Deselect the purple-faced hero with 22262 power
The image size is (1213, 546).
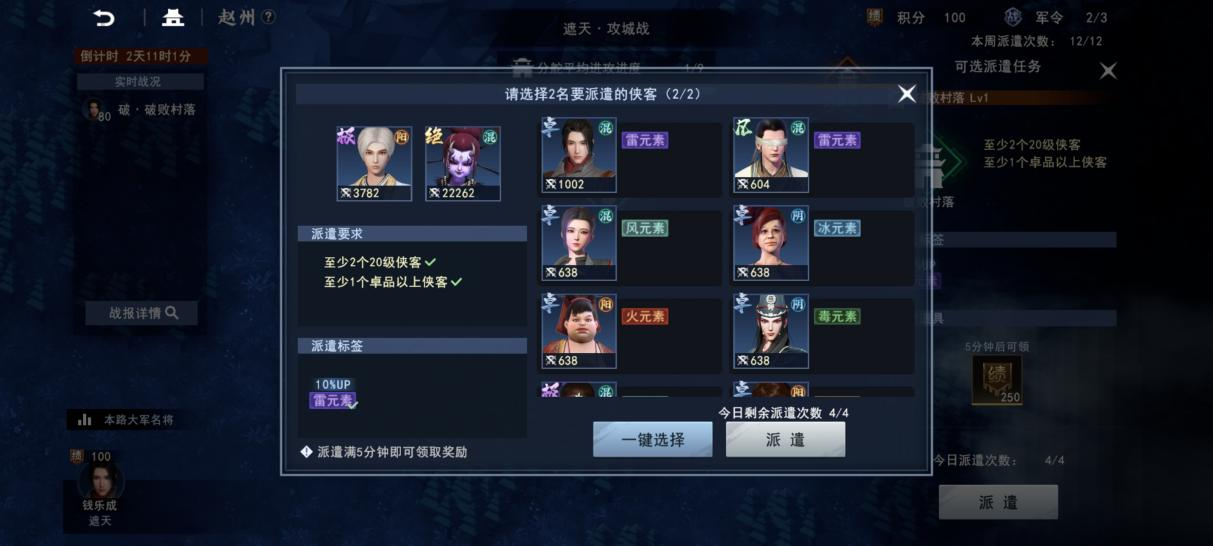click(x=462, y=164)
